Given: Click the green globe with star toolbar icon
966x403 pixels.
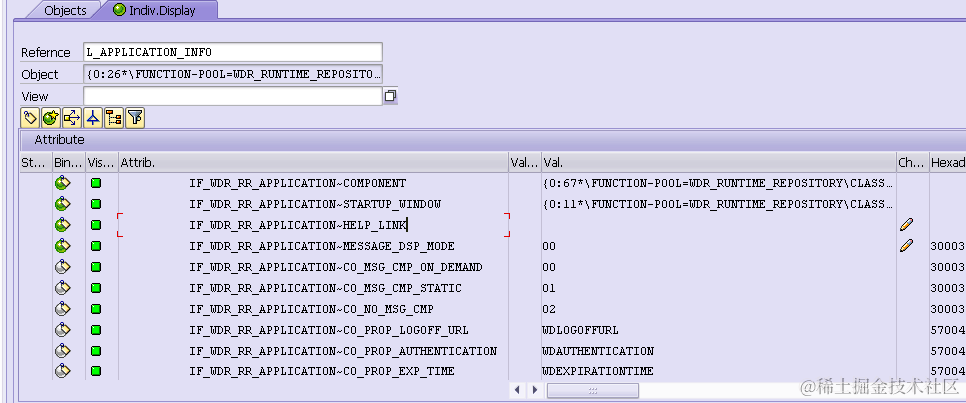Looking at the screenshot, I should (x=51, y=117).
